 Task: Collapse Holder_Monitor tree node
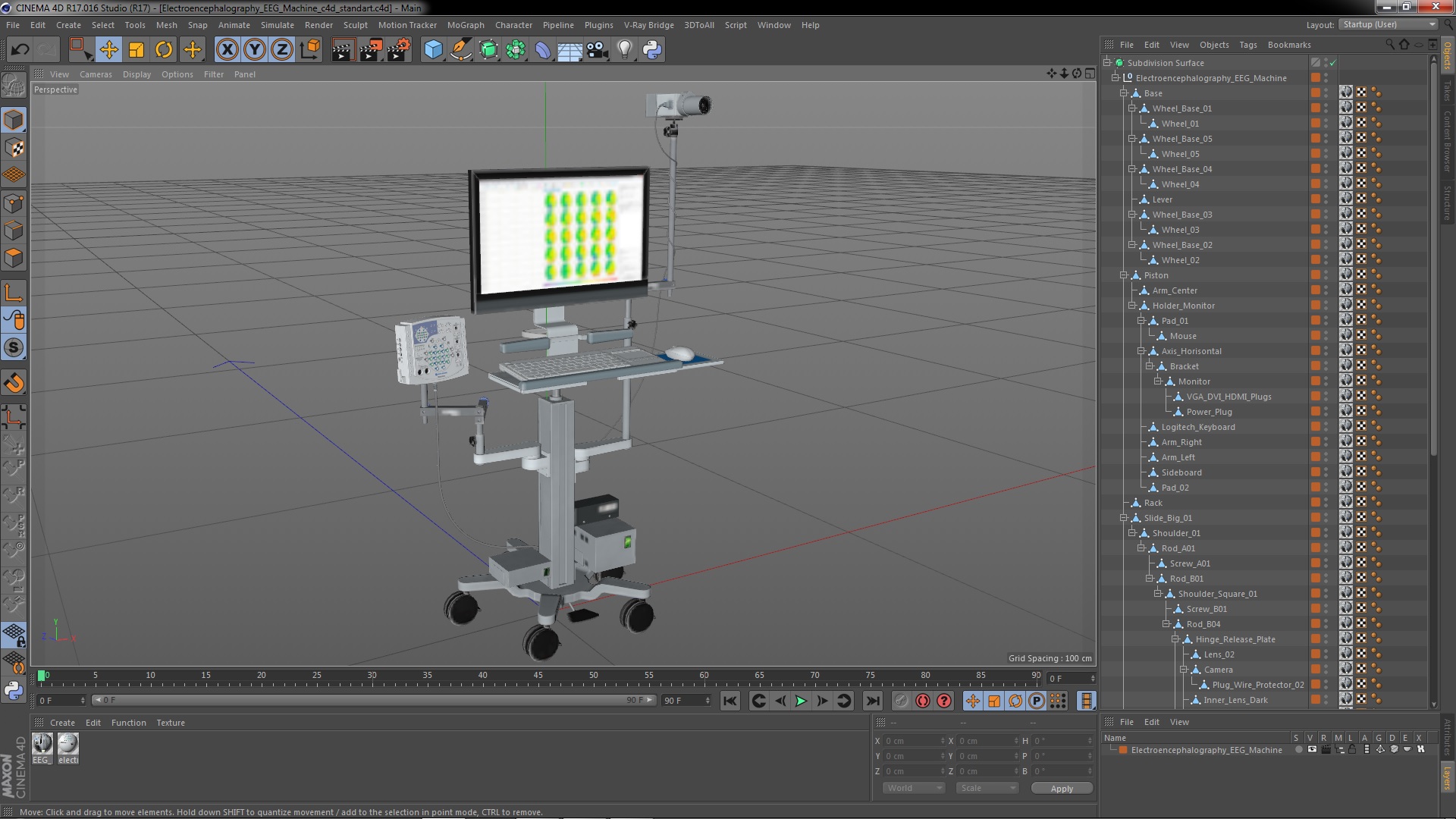[1132, 306]
